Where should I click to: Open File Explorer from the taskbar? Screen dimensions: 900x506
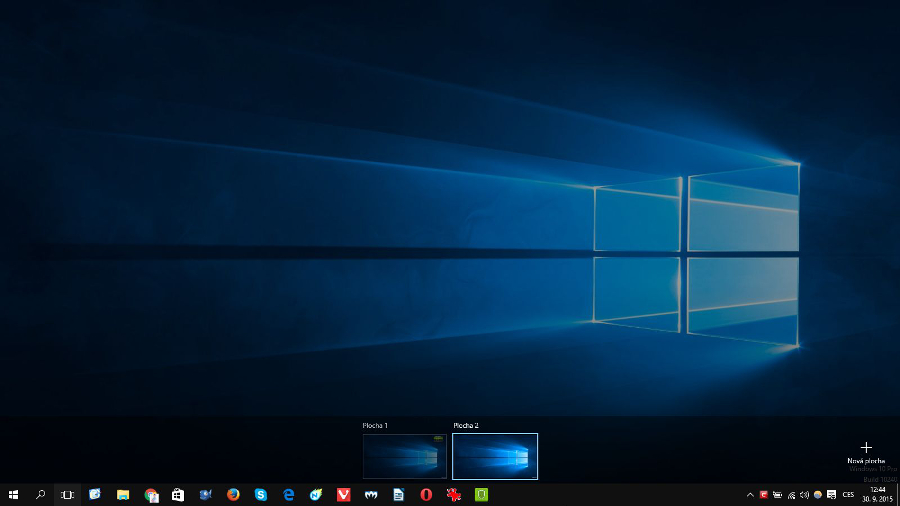[123, 494]
